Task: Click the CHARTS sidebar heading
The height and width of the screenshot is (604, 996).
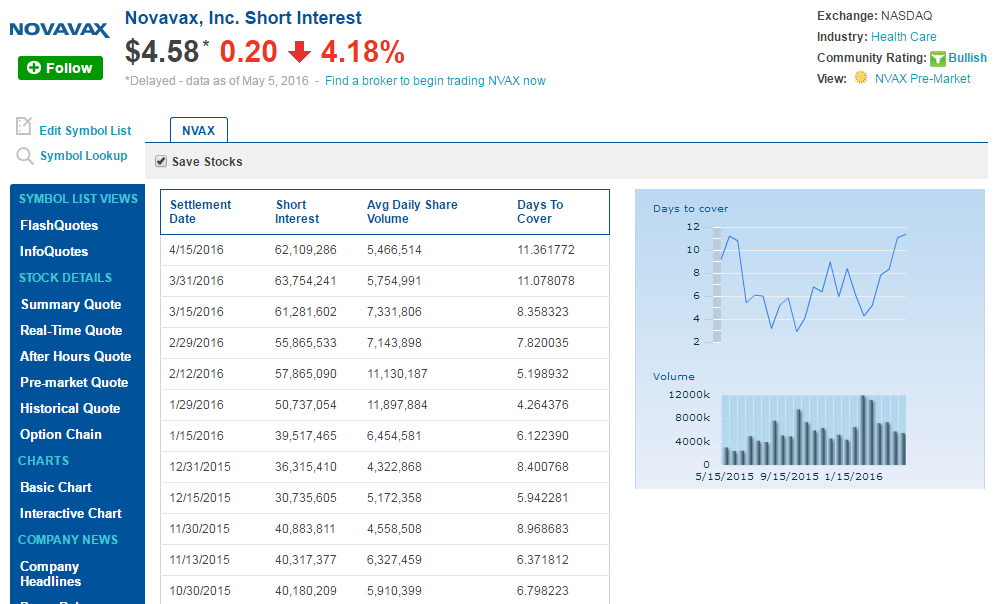Action: (43, 461)
